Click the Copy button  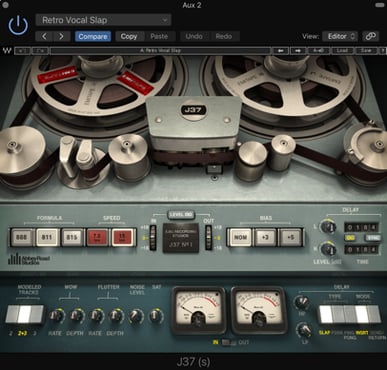[x=129, y=36]
